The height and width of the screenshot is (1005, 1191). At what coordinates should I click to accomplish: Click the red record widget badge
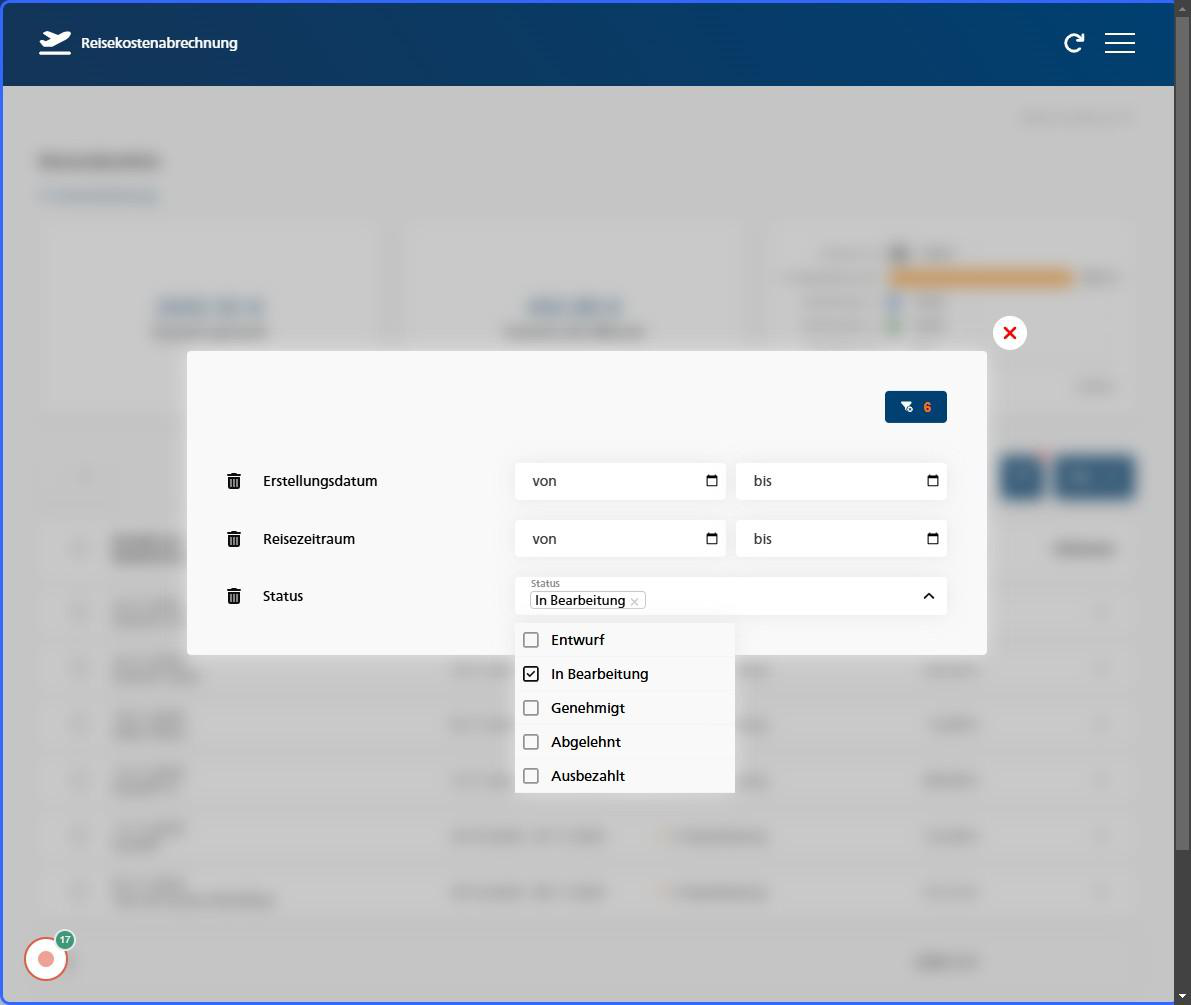pos(46,959)
